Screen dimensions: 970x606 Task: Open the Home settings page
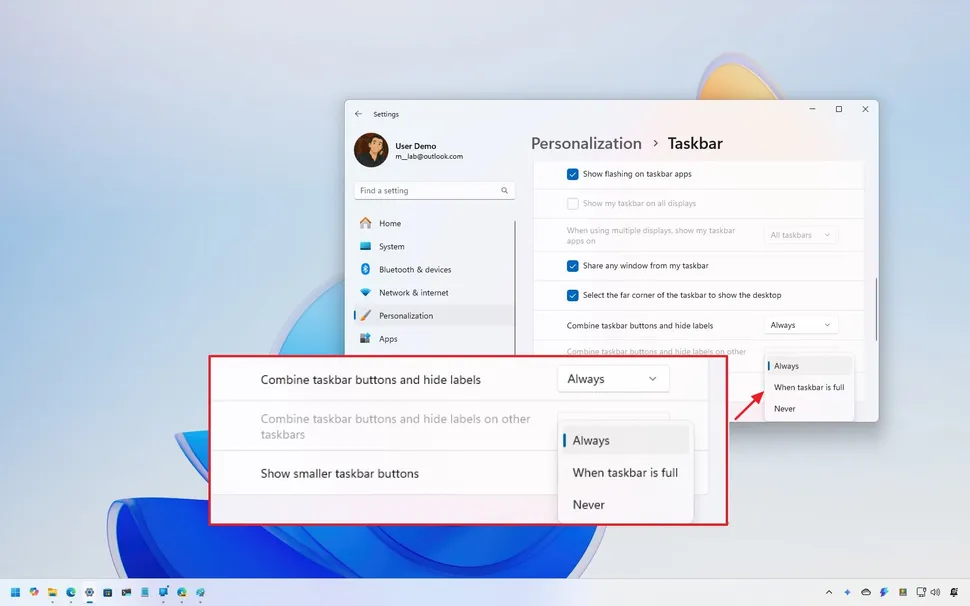[389, 224]
